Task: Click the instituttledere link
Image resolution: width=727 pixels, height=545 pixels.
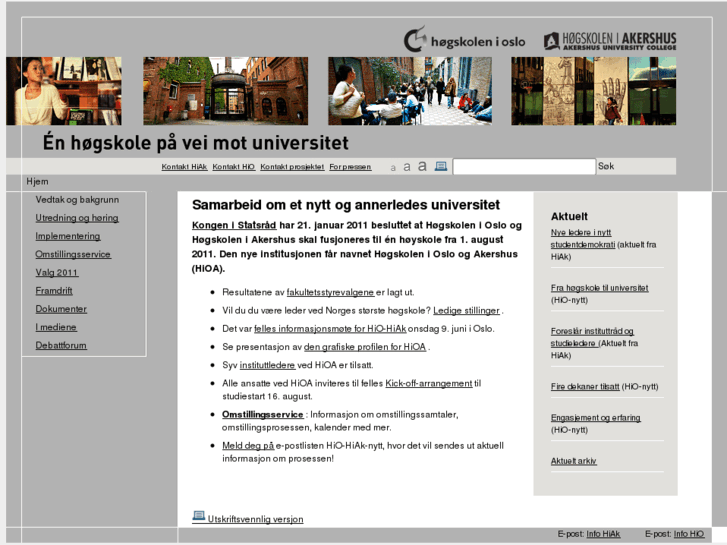Action: (268, 365)
